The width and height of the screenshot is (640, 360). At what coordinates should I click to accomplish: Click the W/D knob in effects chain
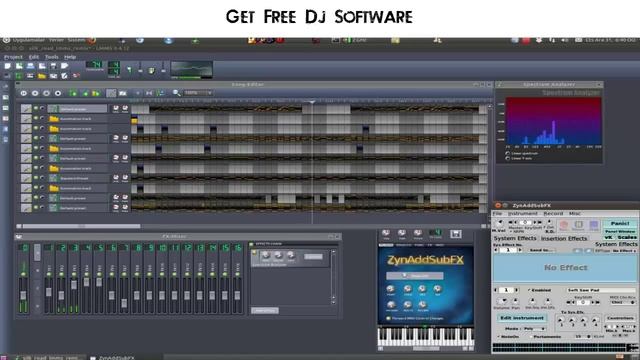[x=266, y=255]
